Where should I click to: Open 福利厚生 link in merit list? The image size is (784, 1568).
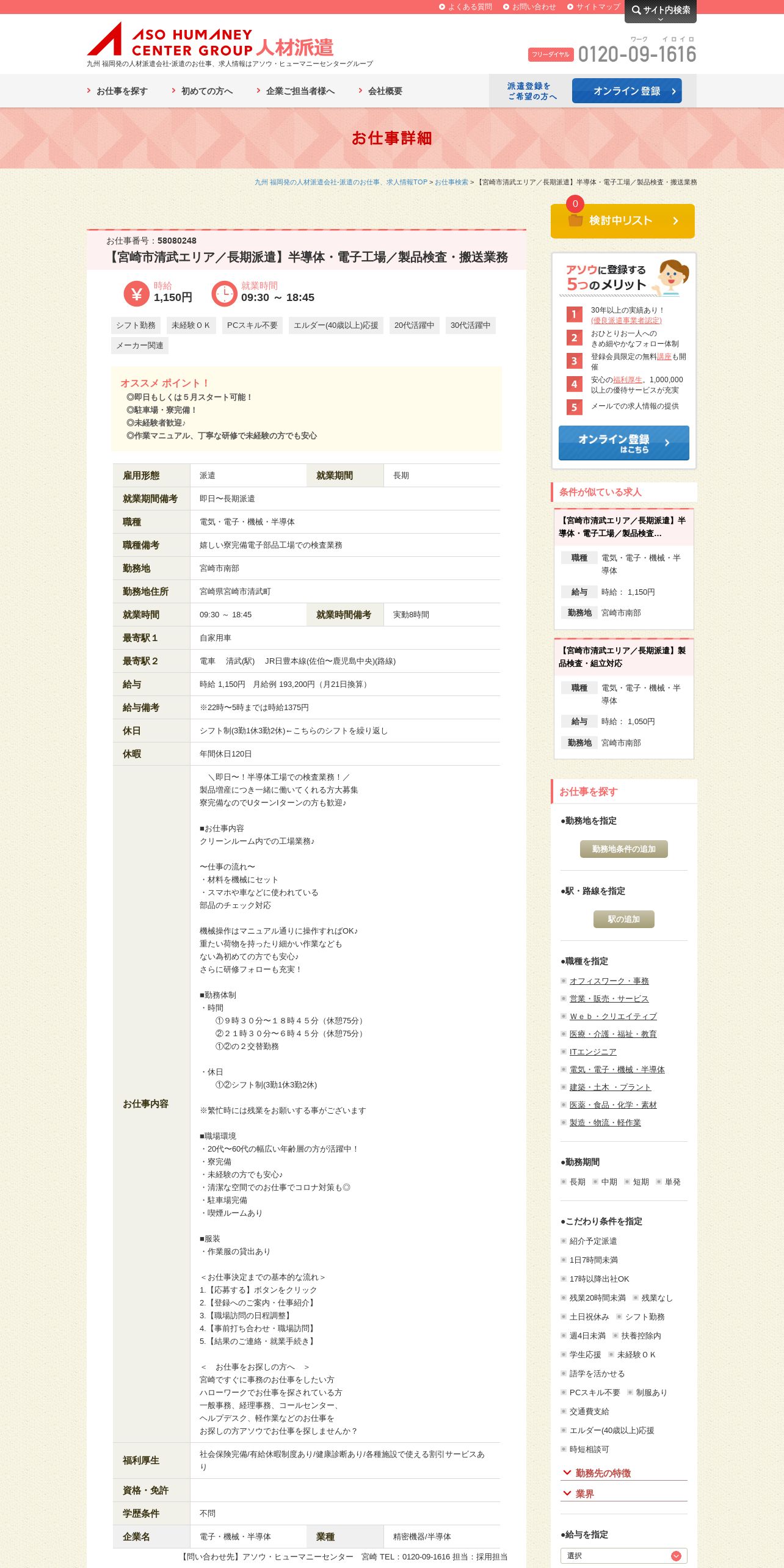click(628, 380)
